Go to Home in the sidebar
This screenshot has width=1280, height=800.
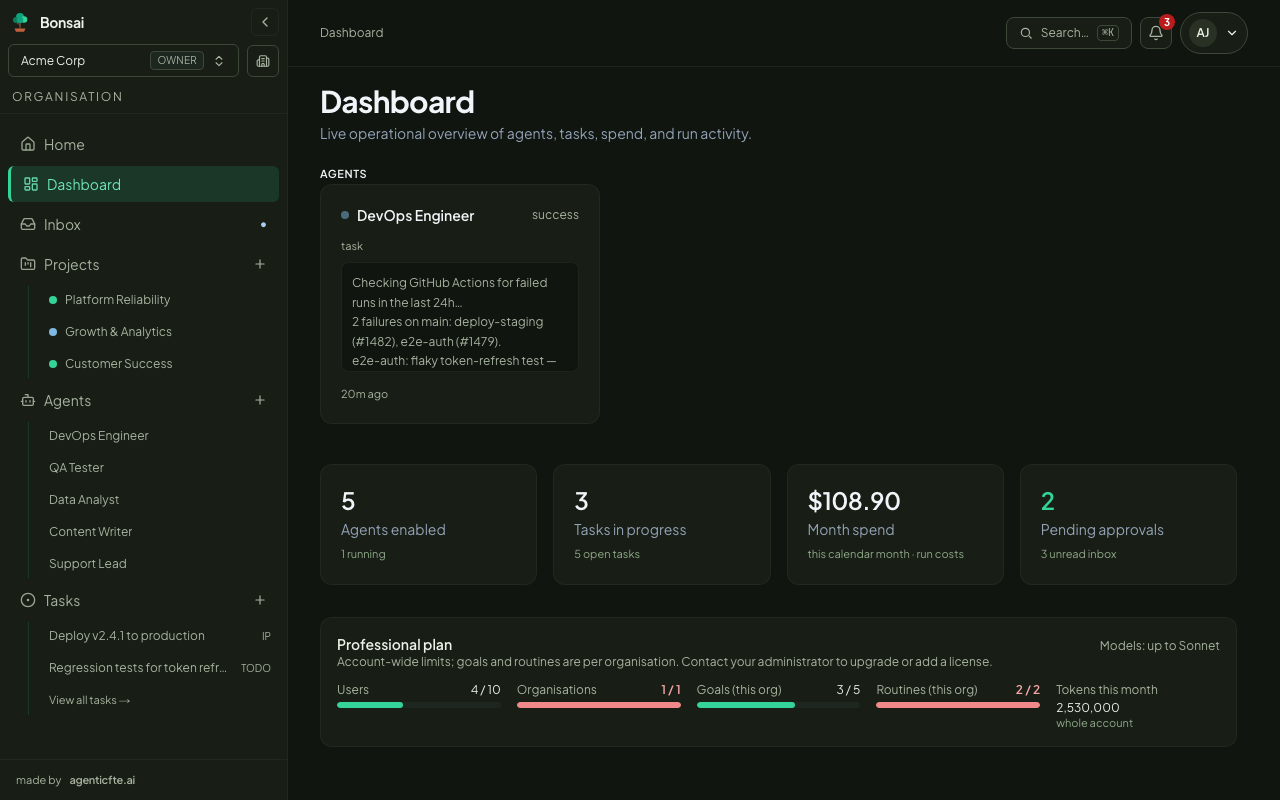click(x=143, y=144)
